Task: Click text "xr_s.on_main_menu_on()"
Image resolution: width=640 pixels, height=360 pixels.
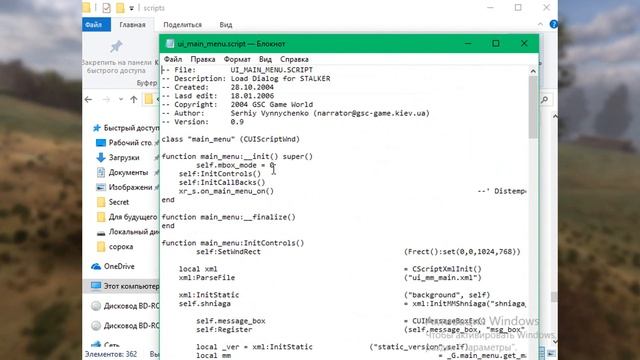Action: (x=226, y=191)
